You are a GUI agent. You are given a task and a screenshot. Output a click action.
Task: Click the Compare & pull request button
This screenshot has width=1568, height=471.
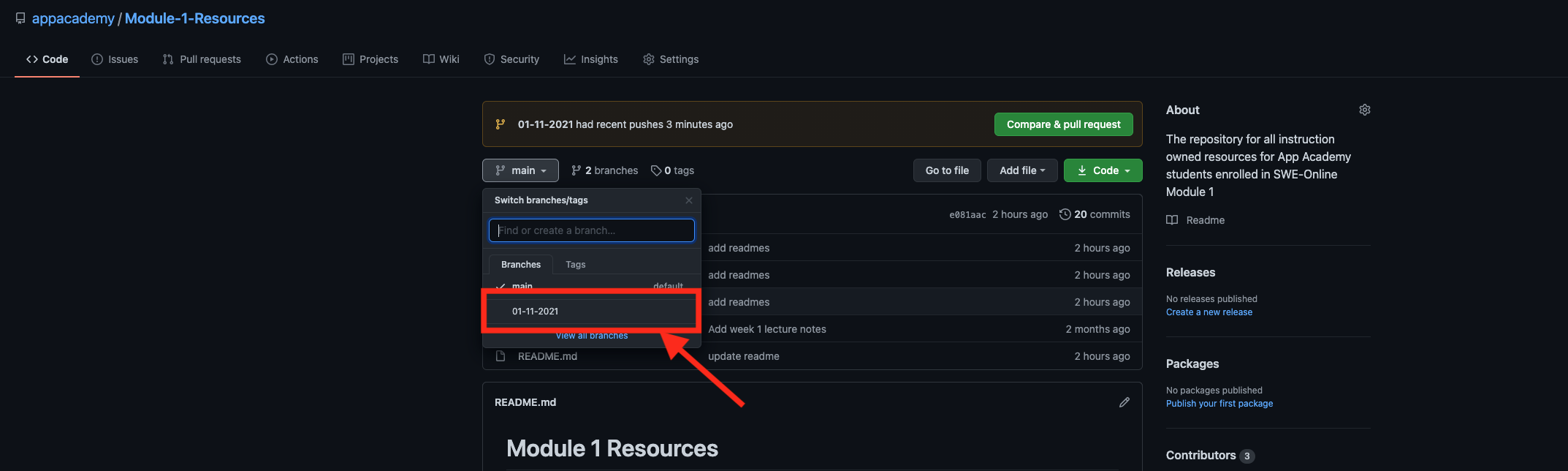tap(1063, 124)
